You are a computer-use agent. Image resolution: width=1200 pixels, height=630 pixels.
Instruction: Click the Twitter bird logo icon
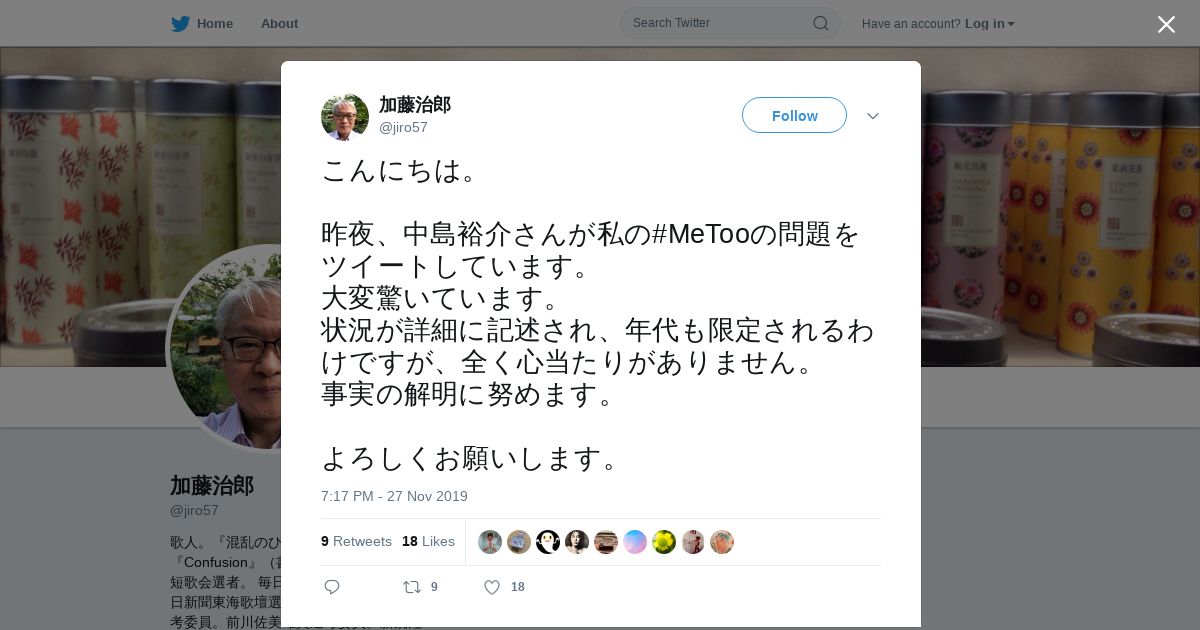(x=180, y=23)
